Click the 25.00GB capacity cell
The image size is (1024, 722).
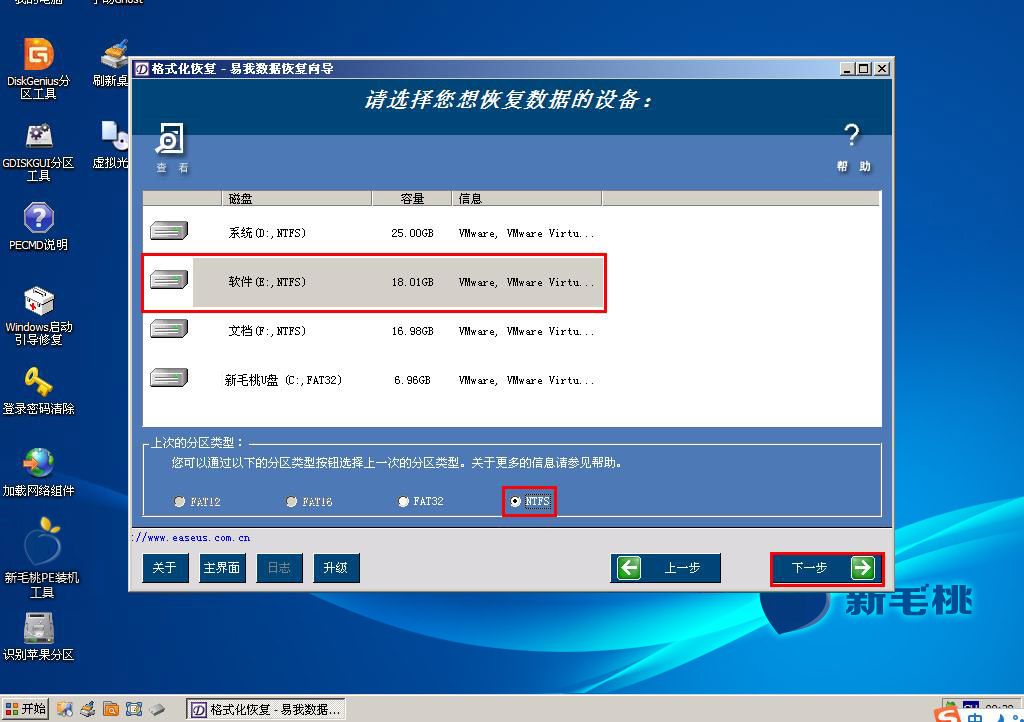(x=412, y=233)
